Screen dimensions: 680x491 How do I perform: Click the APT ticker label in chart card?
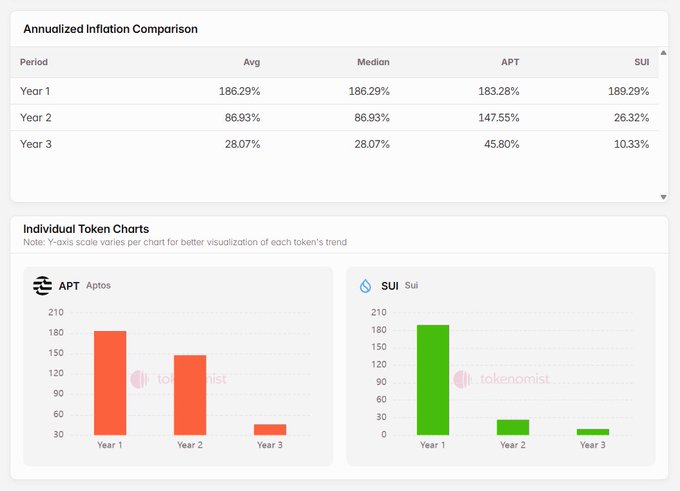click(x=69, y=286)
